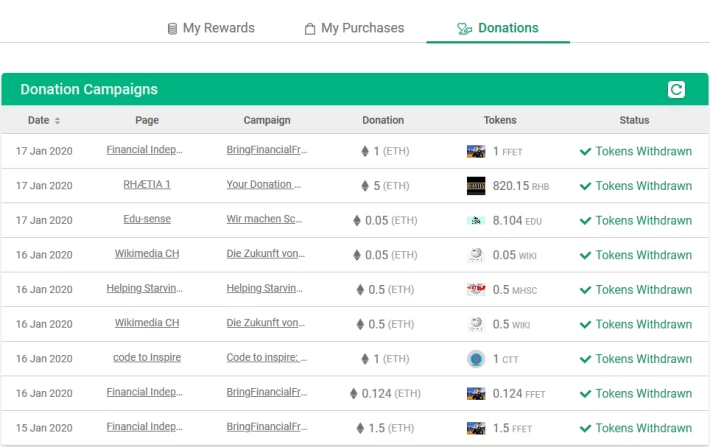The width and height of the screenshot is (710, 447).
Task: Open the Helping Starvin… page link
Action: (145, 289)
